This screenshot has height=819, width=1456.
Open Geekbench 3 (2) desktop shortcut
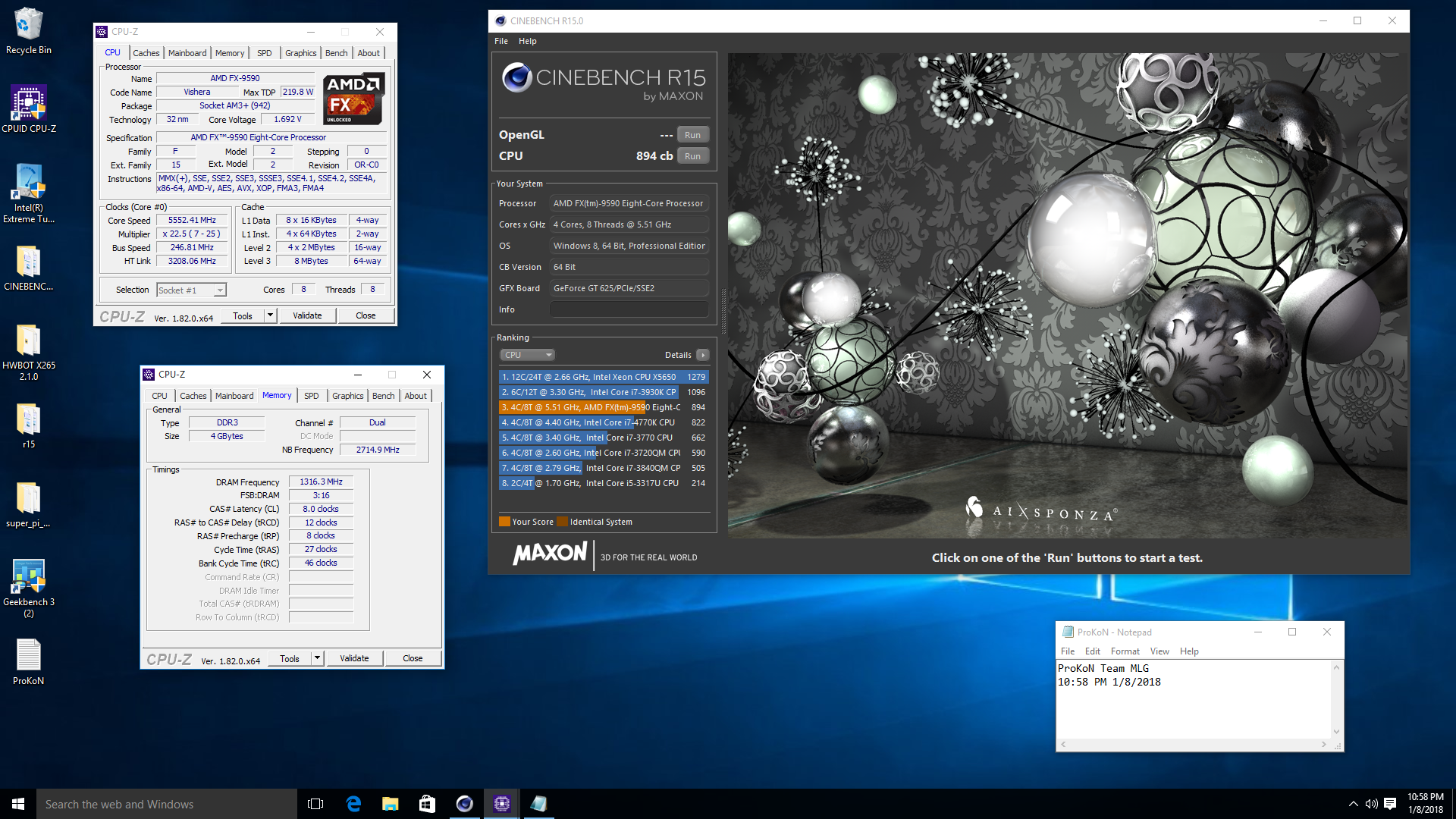point(28,588)
